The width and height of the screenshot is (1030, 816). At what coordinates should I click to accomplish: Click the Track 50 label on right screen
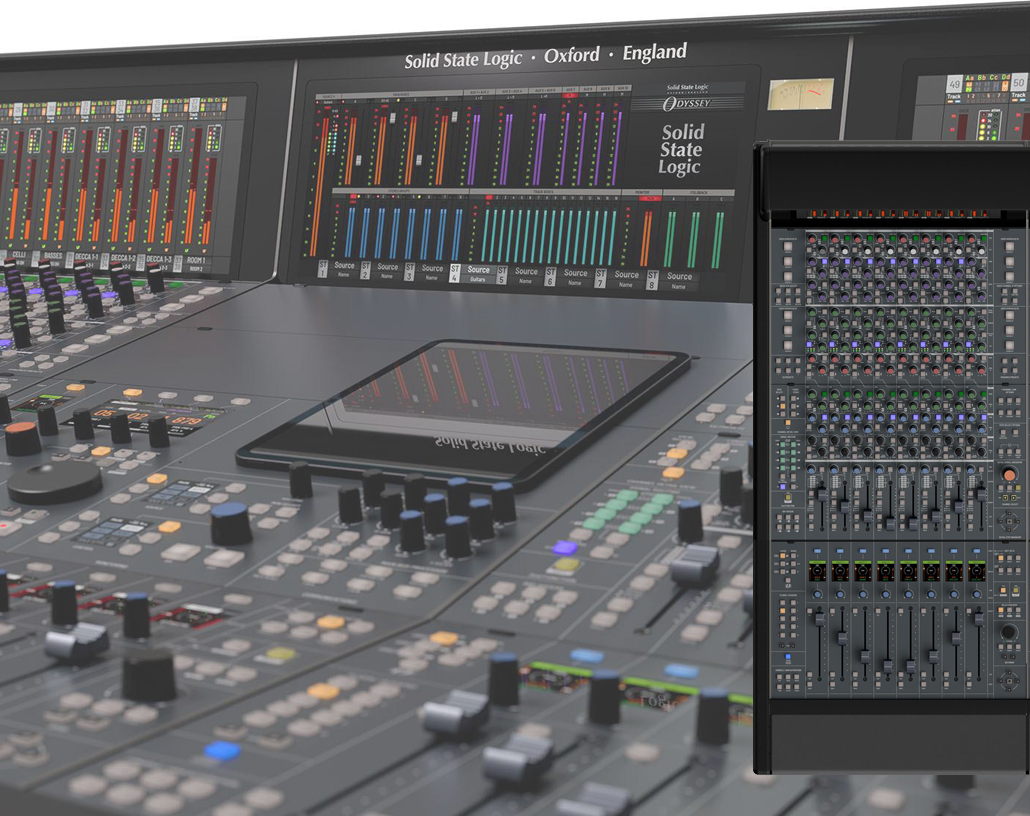click(1018, 87)
